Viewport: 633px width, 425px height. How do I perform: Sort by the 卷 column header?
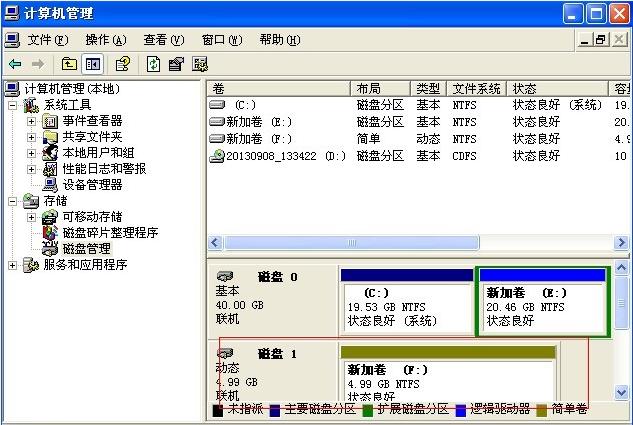279,88
